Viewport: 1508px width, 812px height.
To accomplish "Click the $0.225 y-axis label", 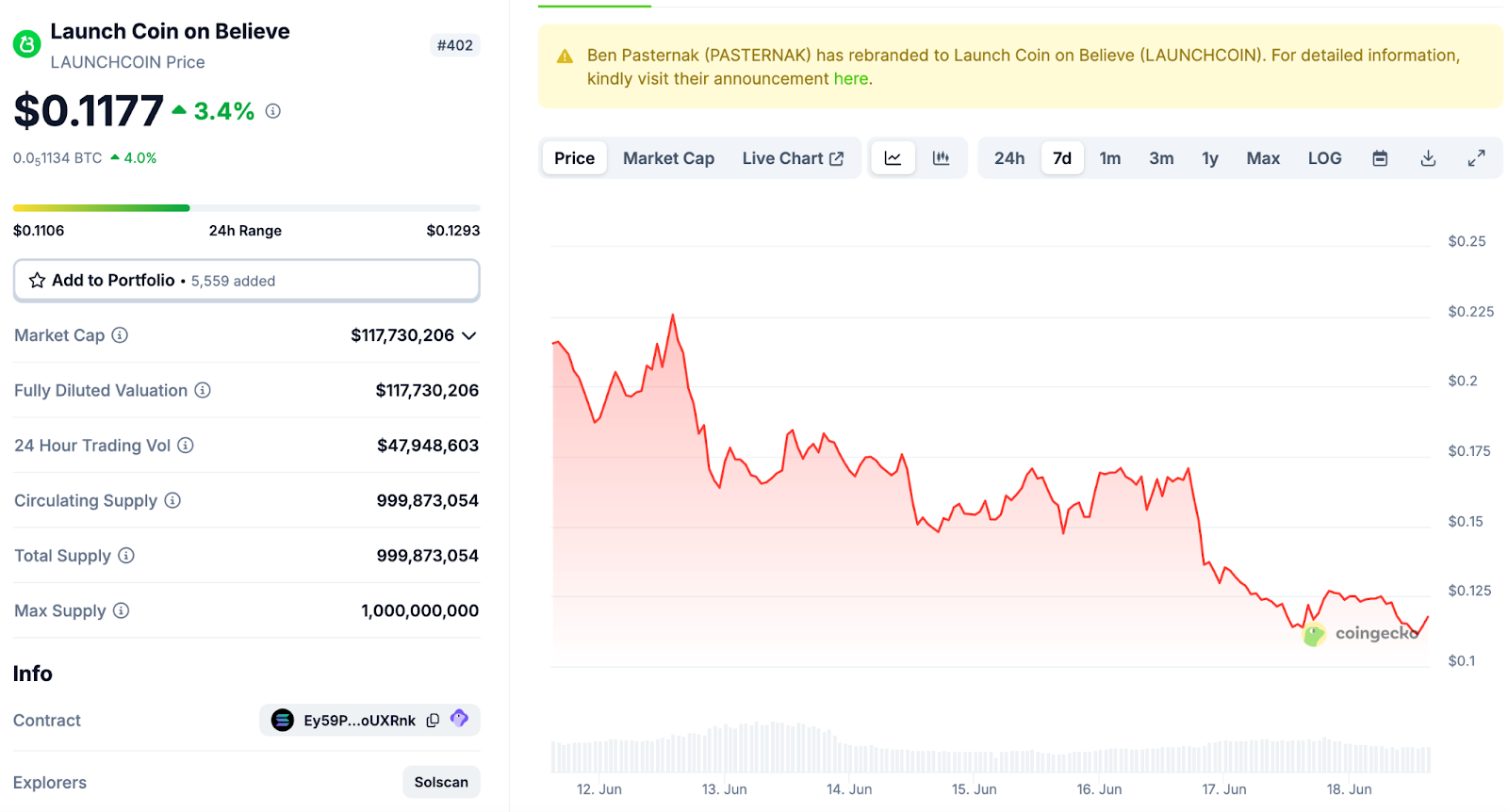I will 1471,312.
